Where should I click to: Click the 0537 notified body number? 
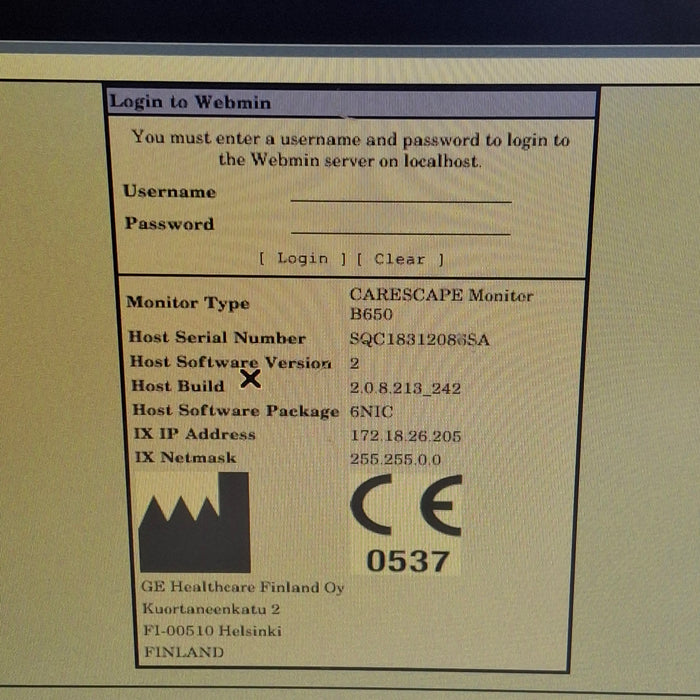click(x=408, y=561)
